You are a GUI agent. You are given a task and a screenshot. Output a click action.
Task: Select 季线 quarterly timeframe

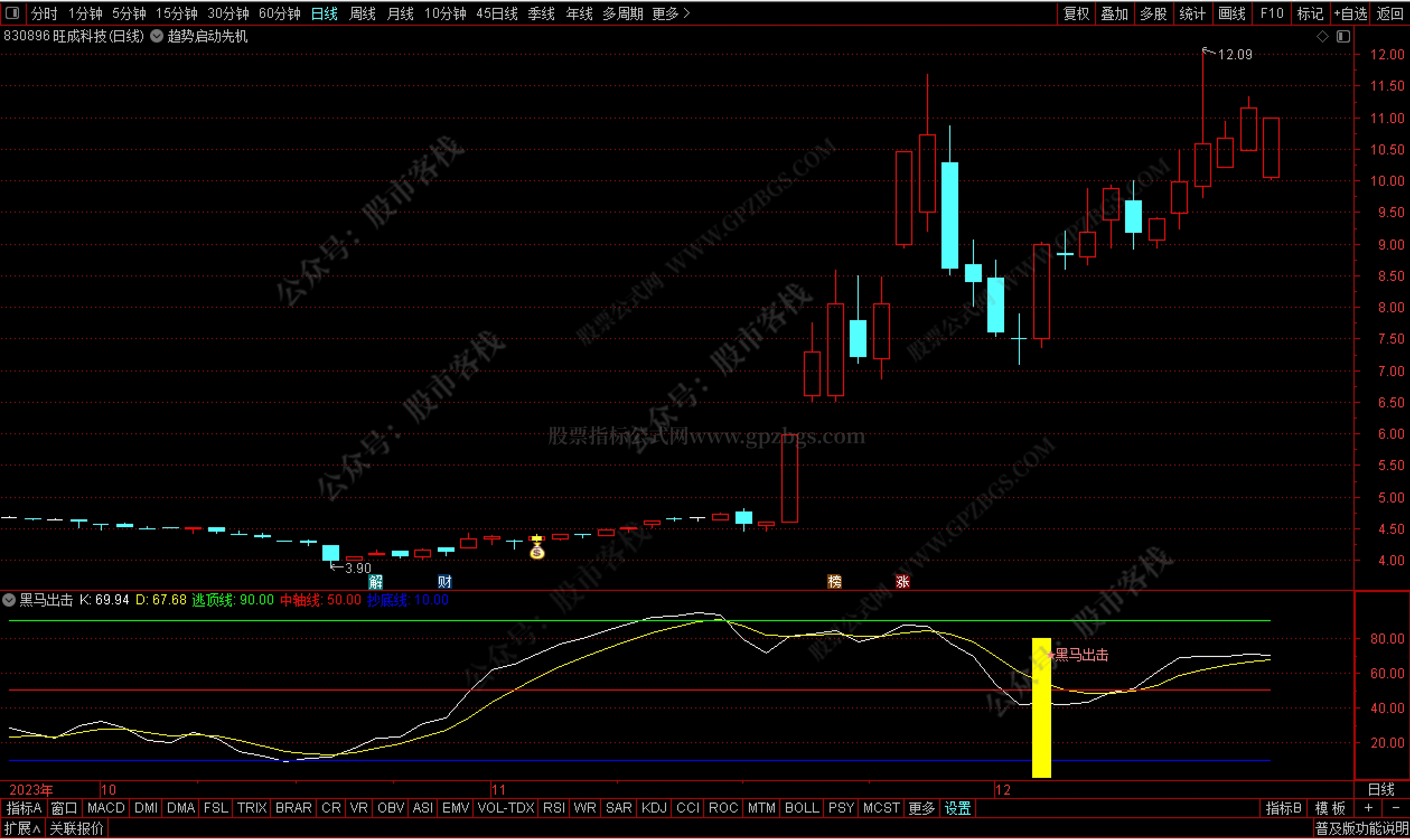click(x=541, y=13)
